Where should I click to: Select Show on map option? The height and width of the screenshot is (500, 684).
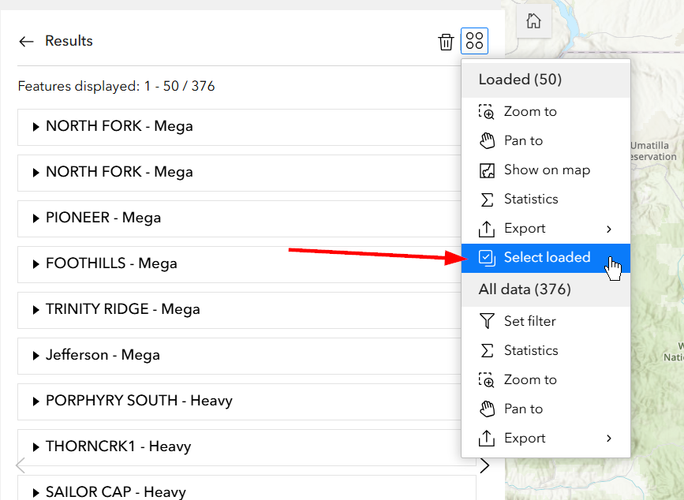click(545, 170)
